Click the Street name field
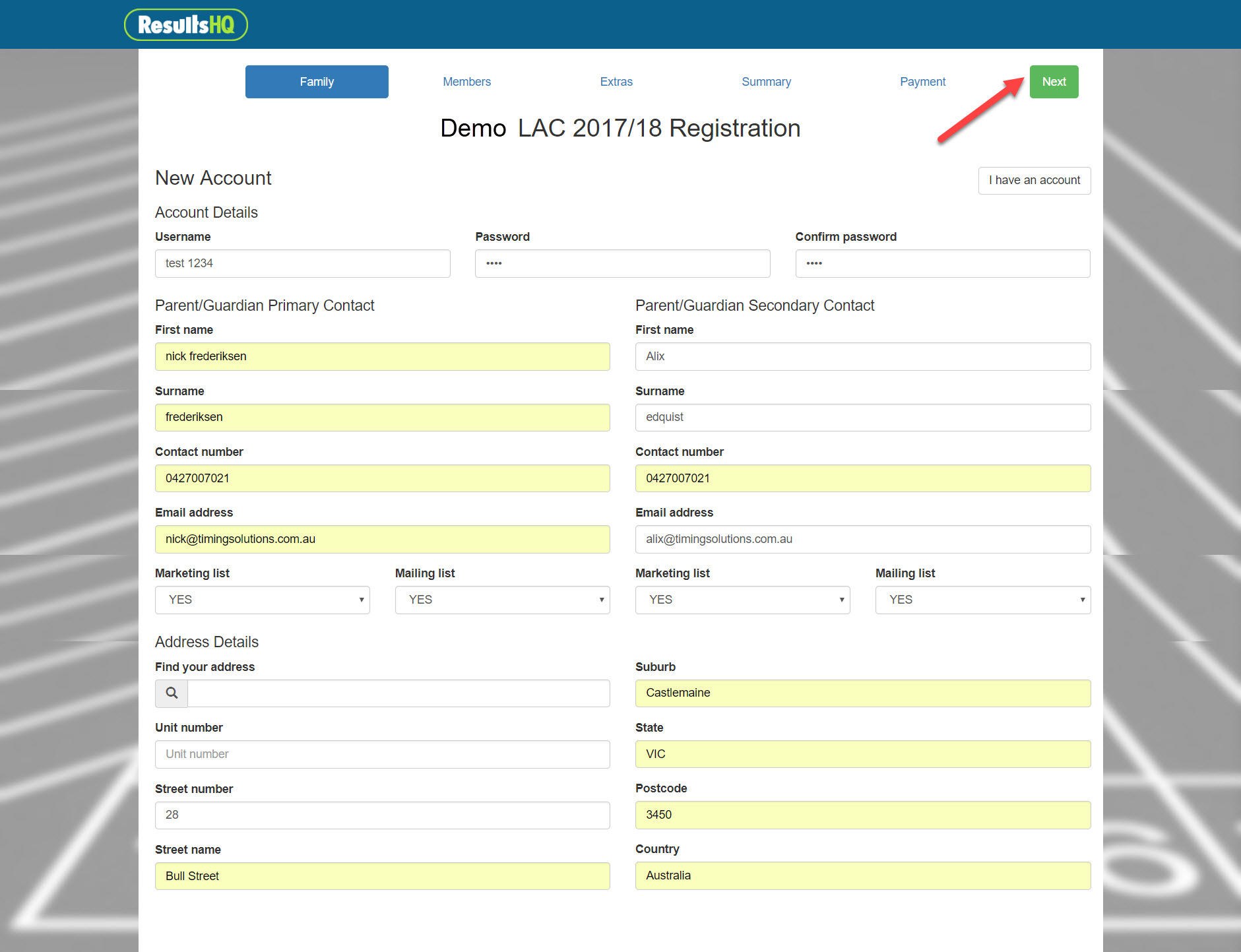Image resolution: width=1241 pixels, height=952 pixels. (383, 876)
